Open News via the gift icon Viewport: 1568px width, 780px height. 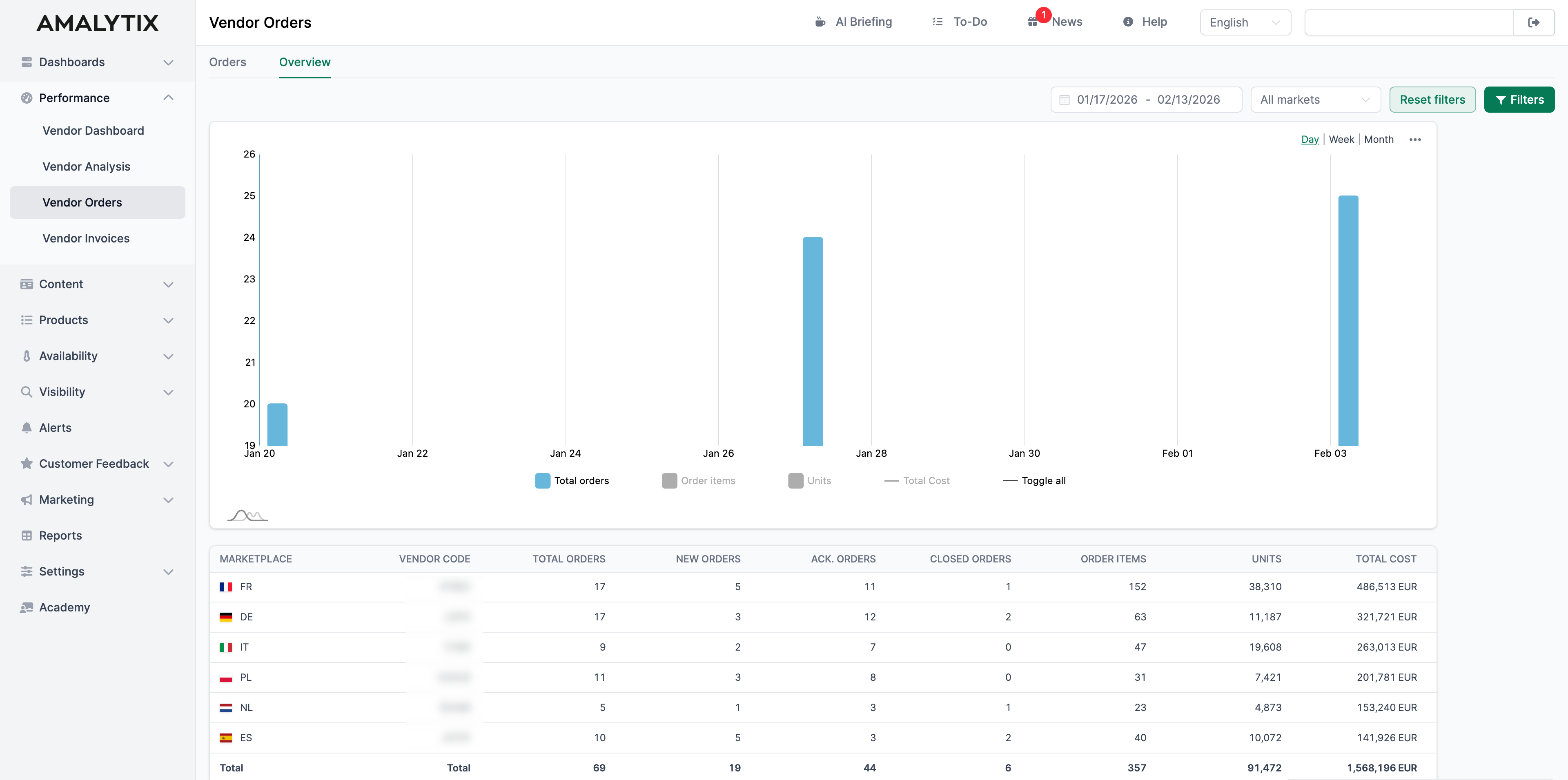(x=1033, y=21)
